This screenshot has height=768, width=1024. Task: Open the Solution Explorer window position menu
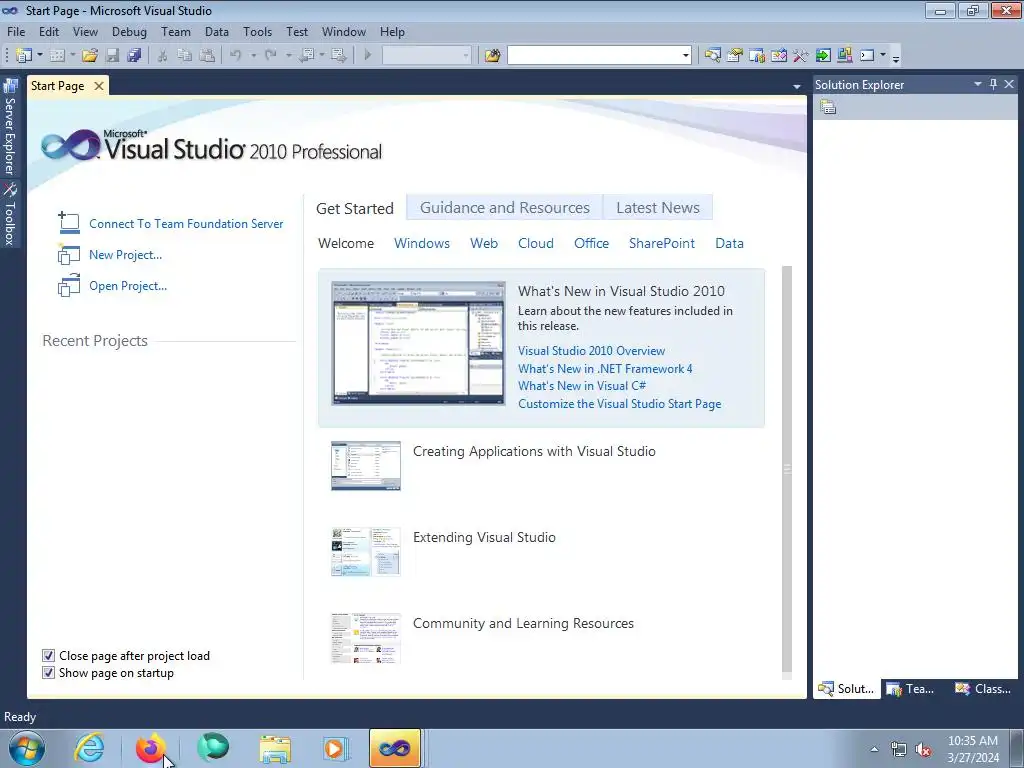tap(978, 84)
